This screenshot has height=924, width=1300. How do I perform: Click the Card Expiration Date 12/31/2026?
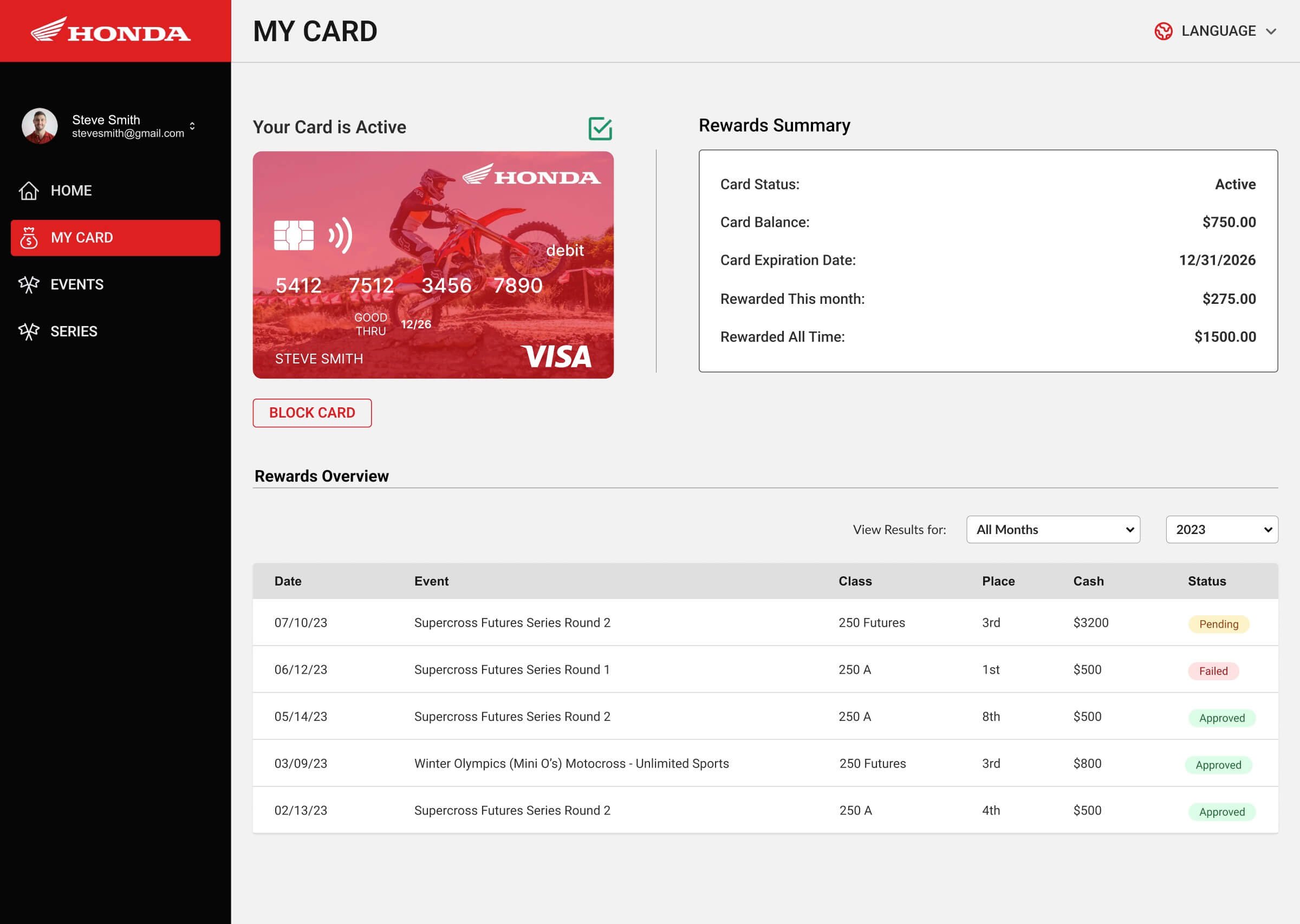pyautogui.click(x=1218, y=260)
